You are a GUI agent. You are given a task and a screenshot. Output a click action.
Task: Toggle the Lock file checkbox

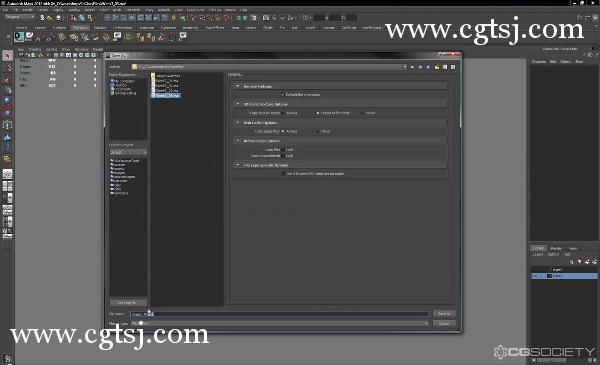tap(284, 150)
